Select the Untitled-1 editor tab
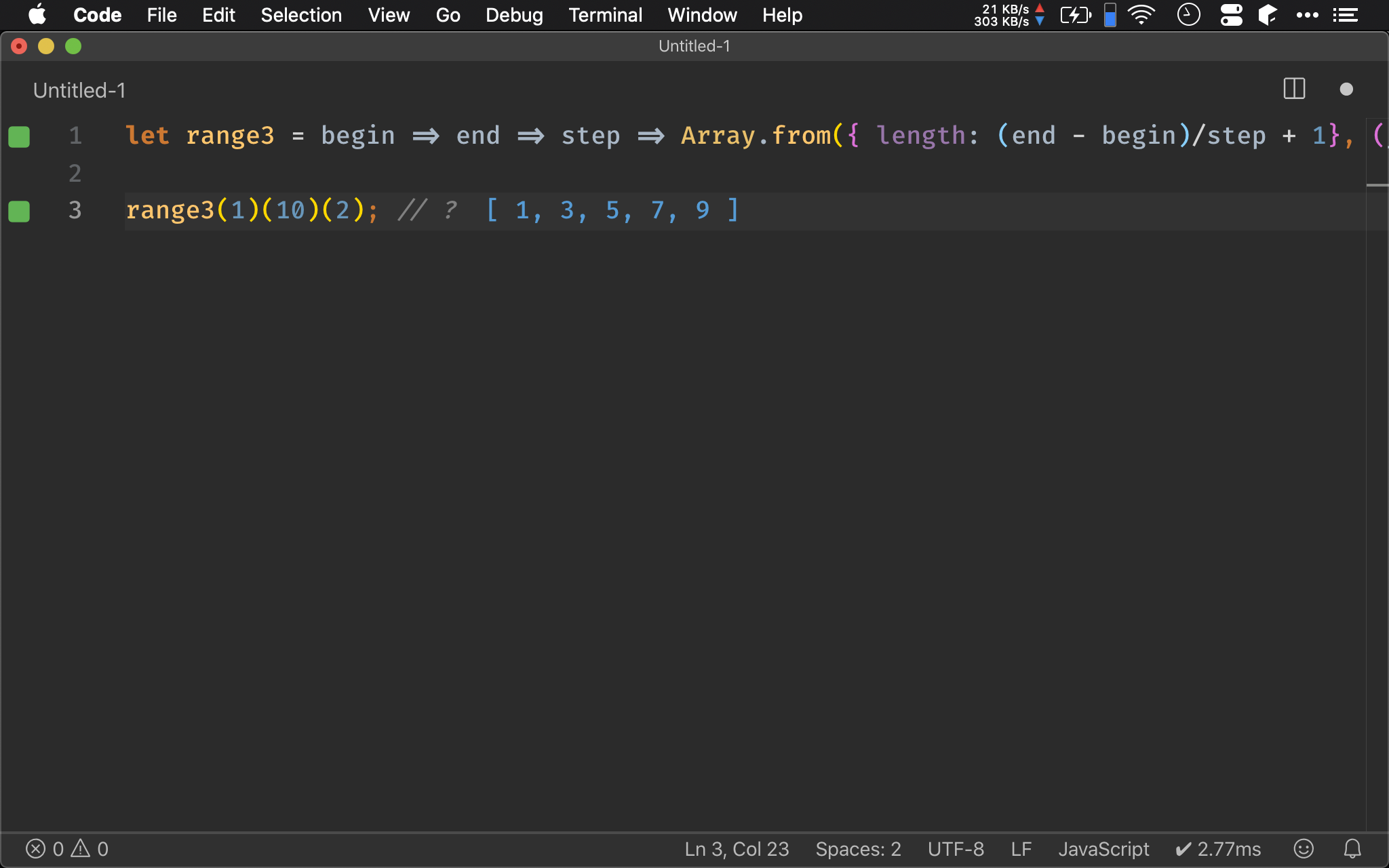Viewport: 1389px width, 868px height. (79, 90)
